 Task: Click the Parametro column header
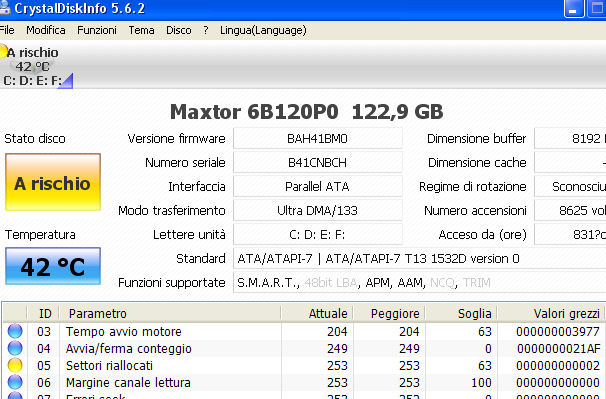[170, 313]
